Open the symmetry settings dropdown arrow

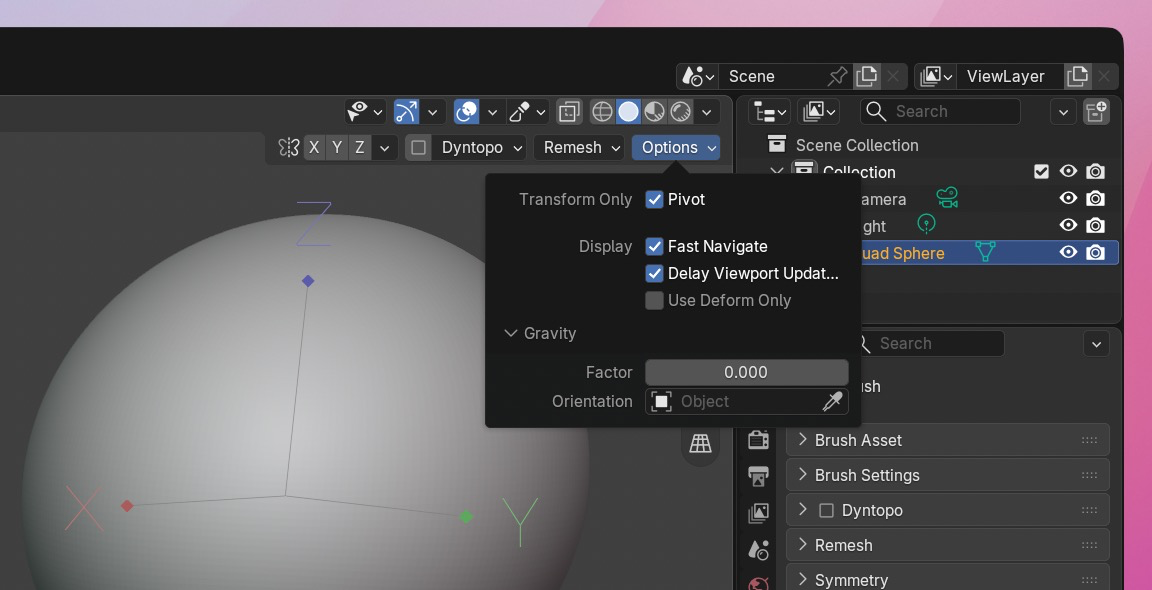point(384,148)
